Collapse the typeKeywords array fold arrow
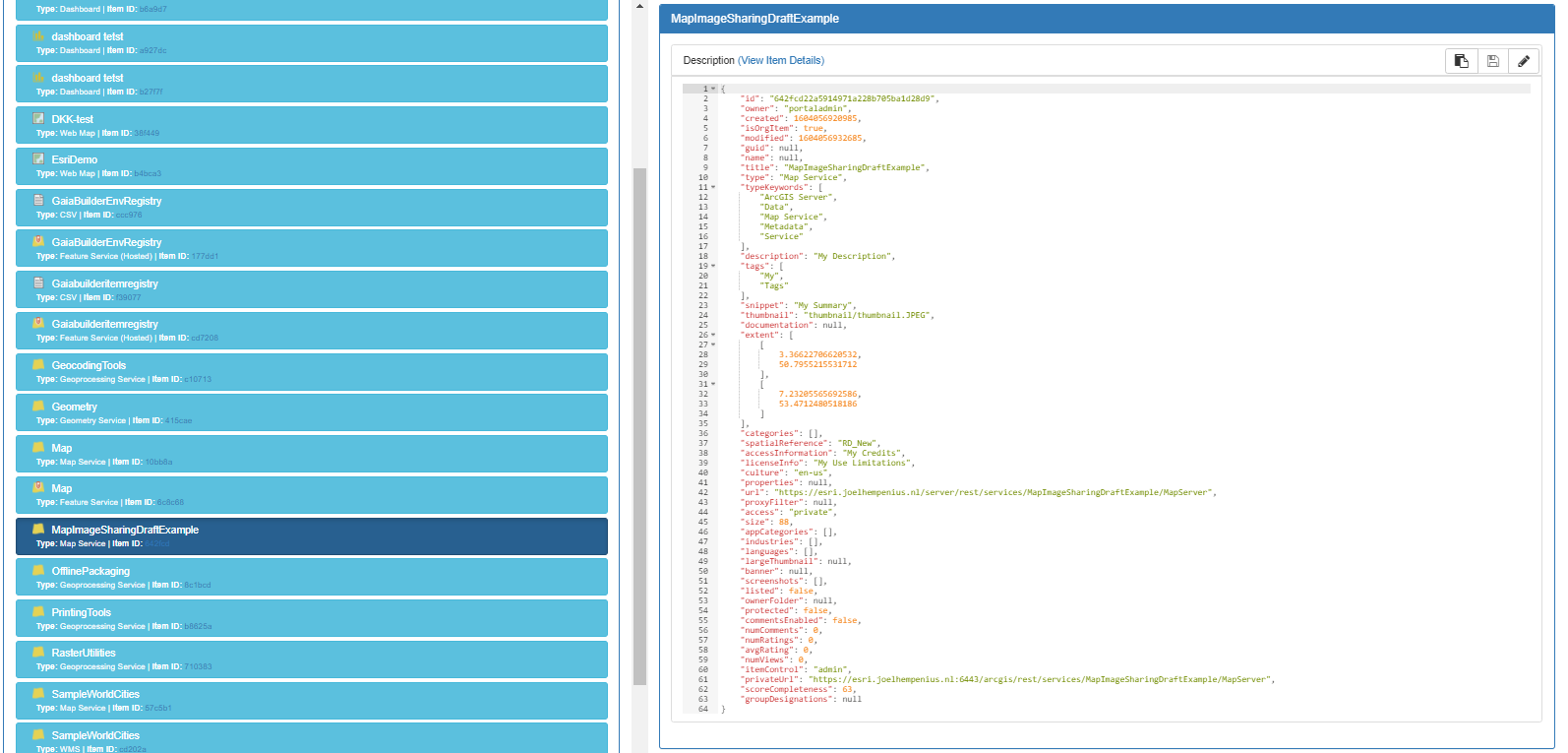 pos(714,187)
